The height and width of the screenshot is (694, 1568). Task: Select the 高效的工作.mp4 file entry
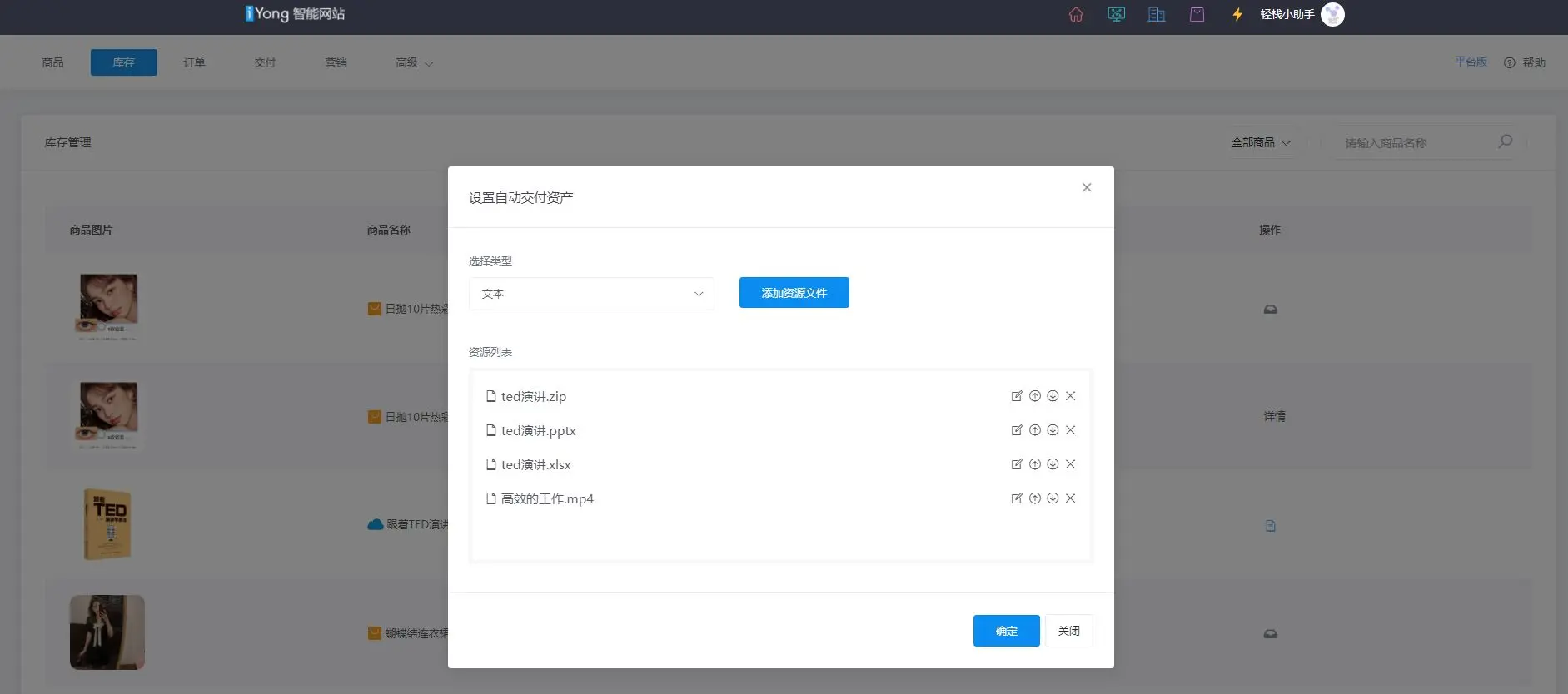tap(546, 498)
